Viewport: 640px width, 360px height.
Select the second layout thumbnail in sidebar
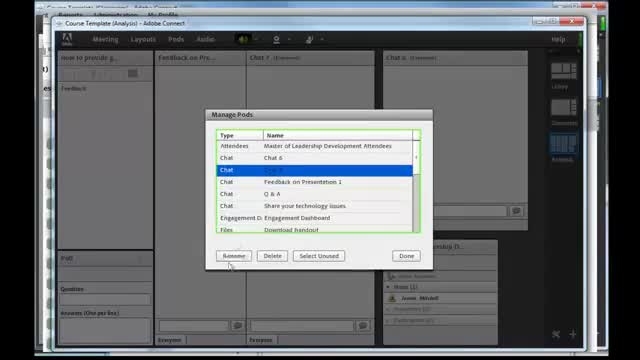click(x=564, y=108)
